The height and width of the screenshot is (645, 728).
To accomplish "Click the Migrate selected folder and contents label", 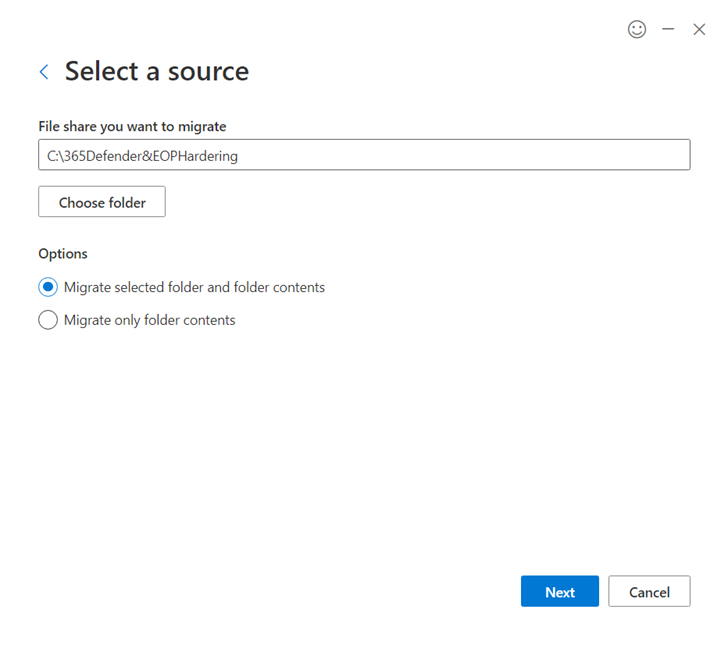I will [x=194, y=287].
